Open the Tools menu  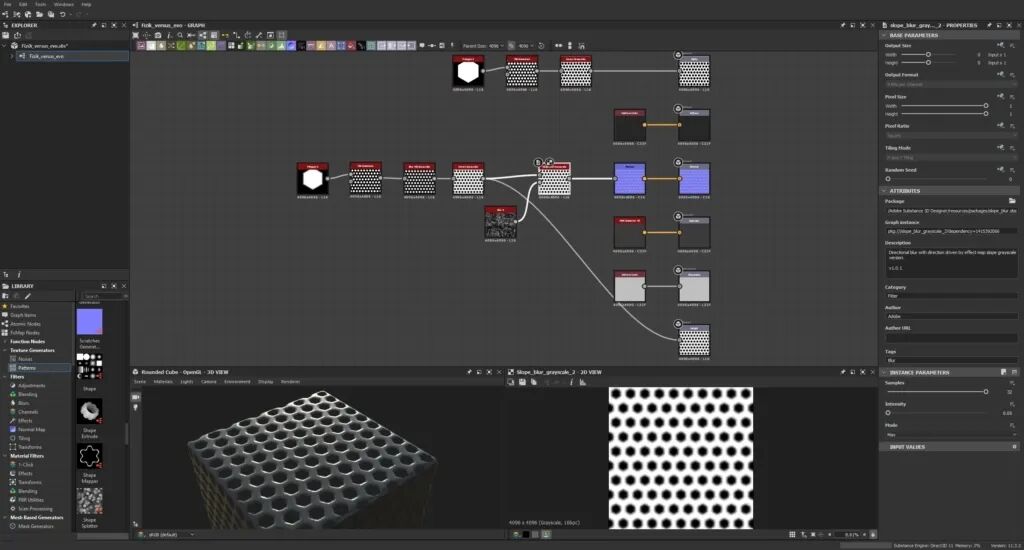[40, 4]
